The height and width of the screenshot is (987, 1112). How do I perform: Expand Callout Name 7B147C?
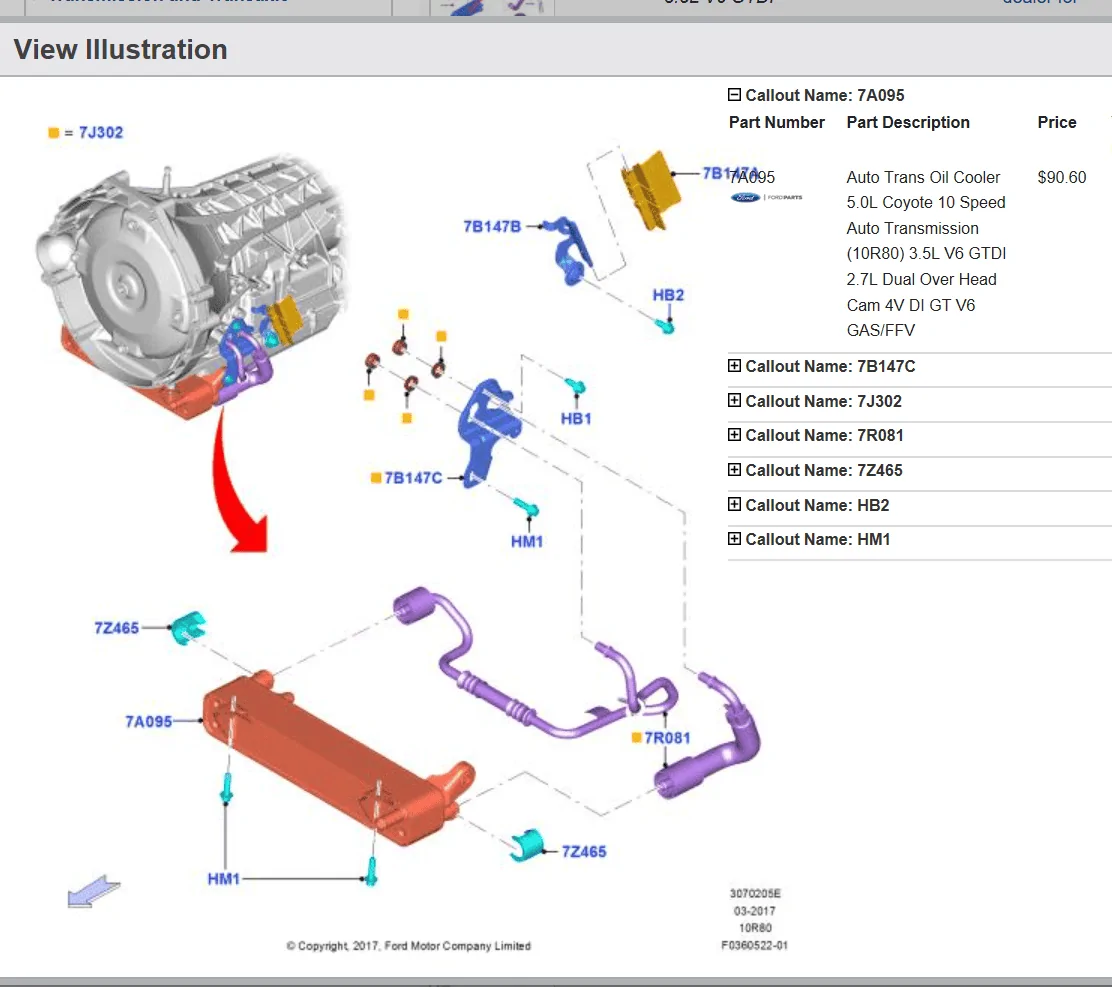[733, 366]
